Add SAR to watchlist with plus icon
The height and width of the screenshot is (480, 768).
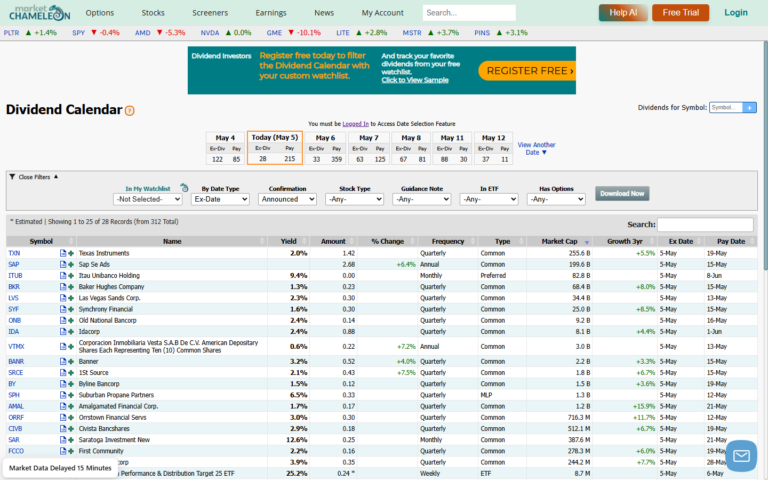(71, 440)
